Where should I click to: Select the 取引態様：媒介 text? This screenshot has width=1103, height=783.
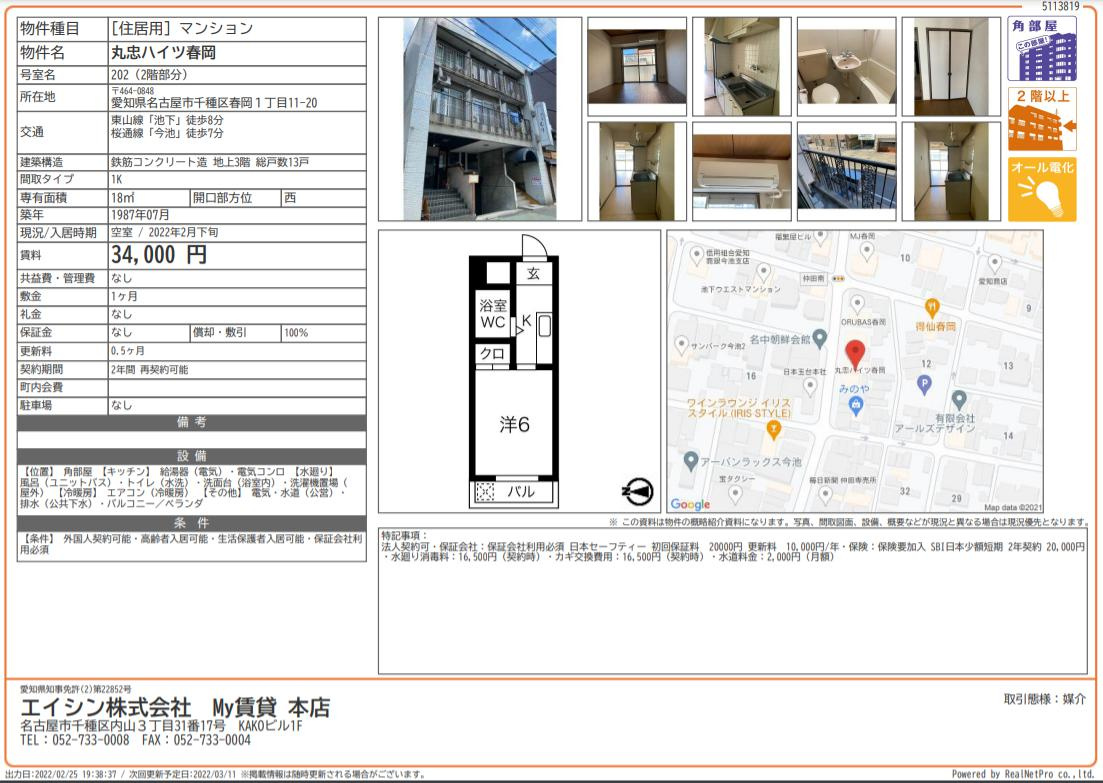point(1045,699)
